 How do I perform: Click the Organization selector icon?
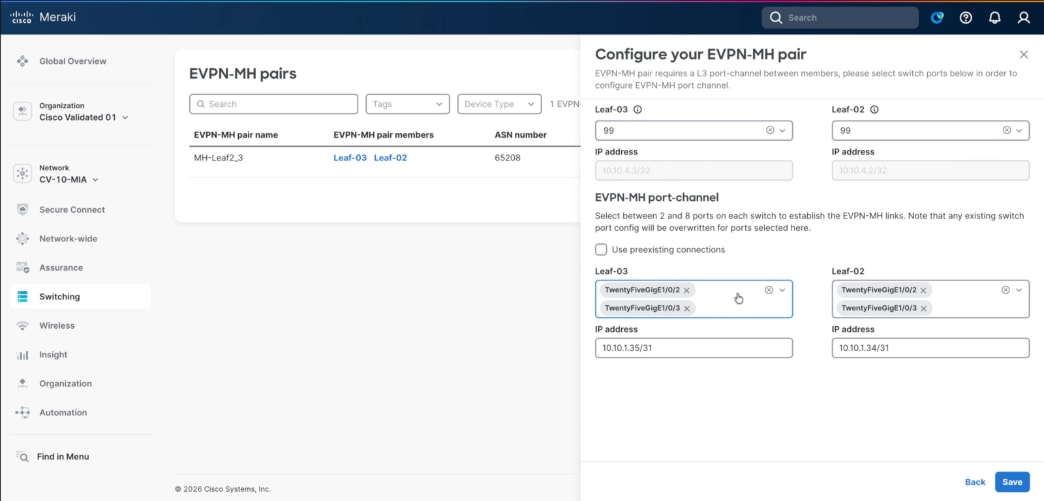[23, 111]
